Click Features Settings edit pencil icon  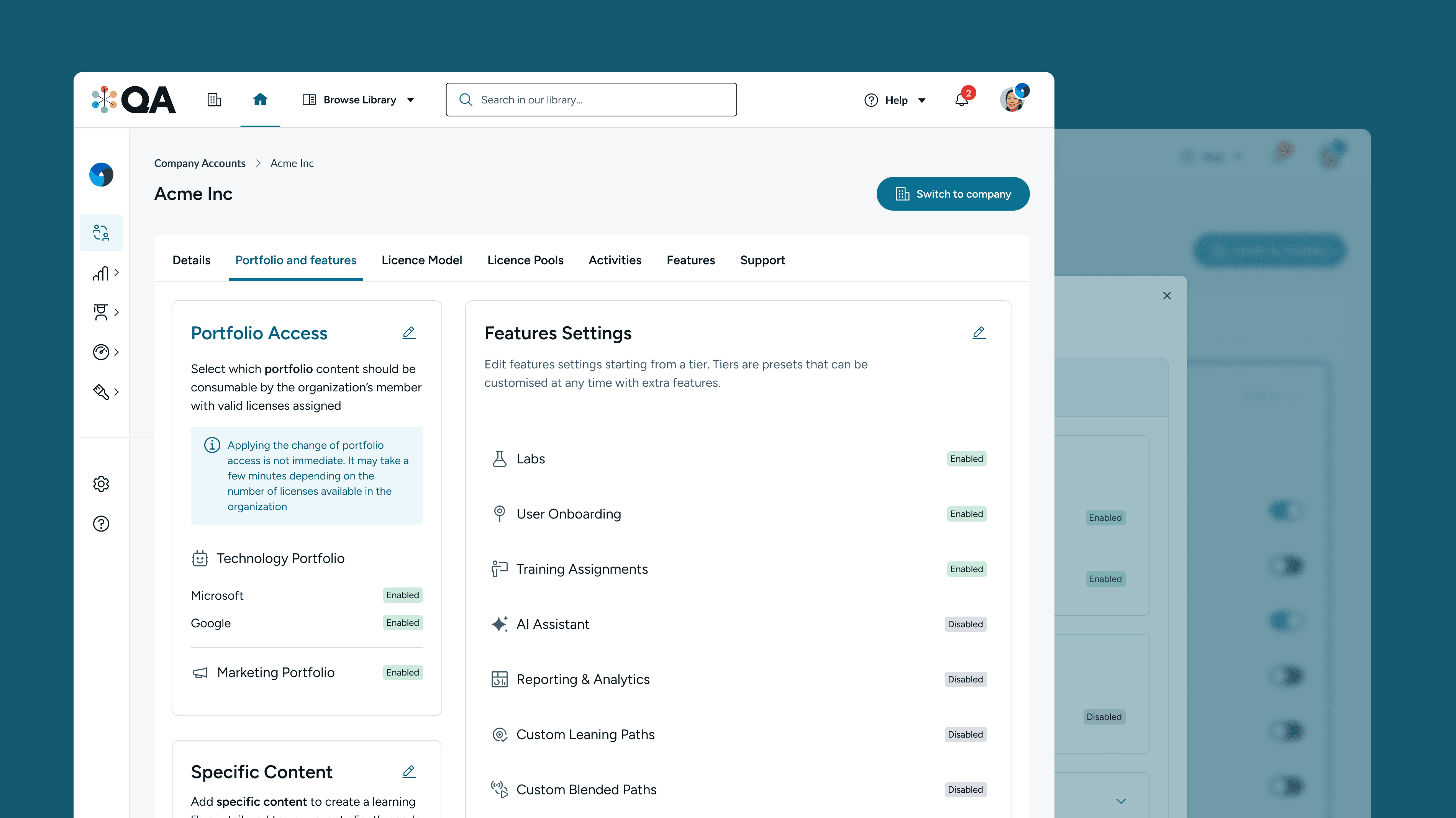pyautogui.click(x=979, y=333)
